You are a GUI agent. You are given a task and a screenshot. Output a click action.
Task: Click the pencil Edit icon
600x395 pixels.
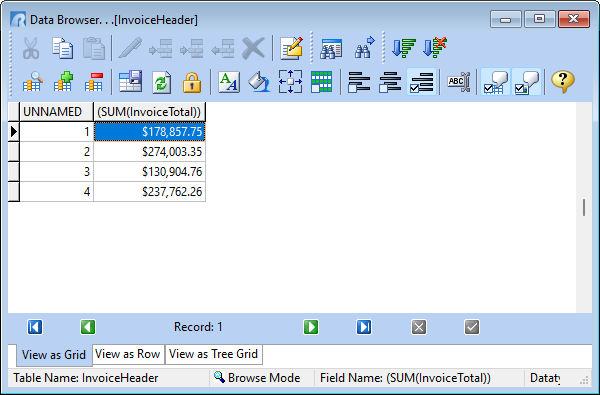tap(130, 48)
